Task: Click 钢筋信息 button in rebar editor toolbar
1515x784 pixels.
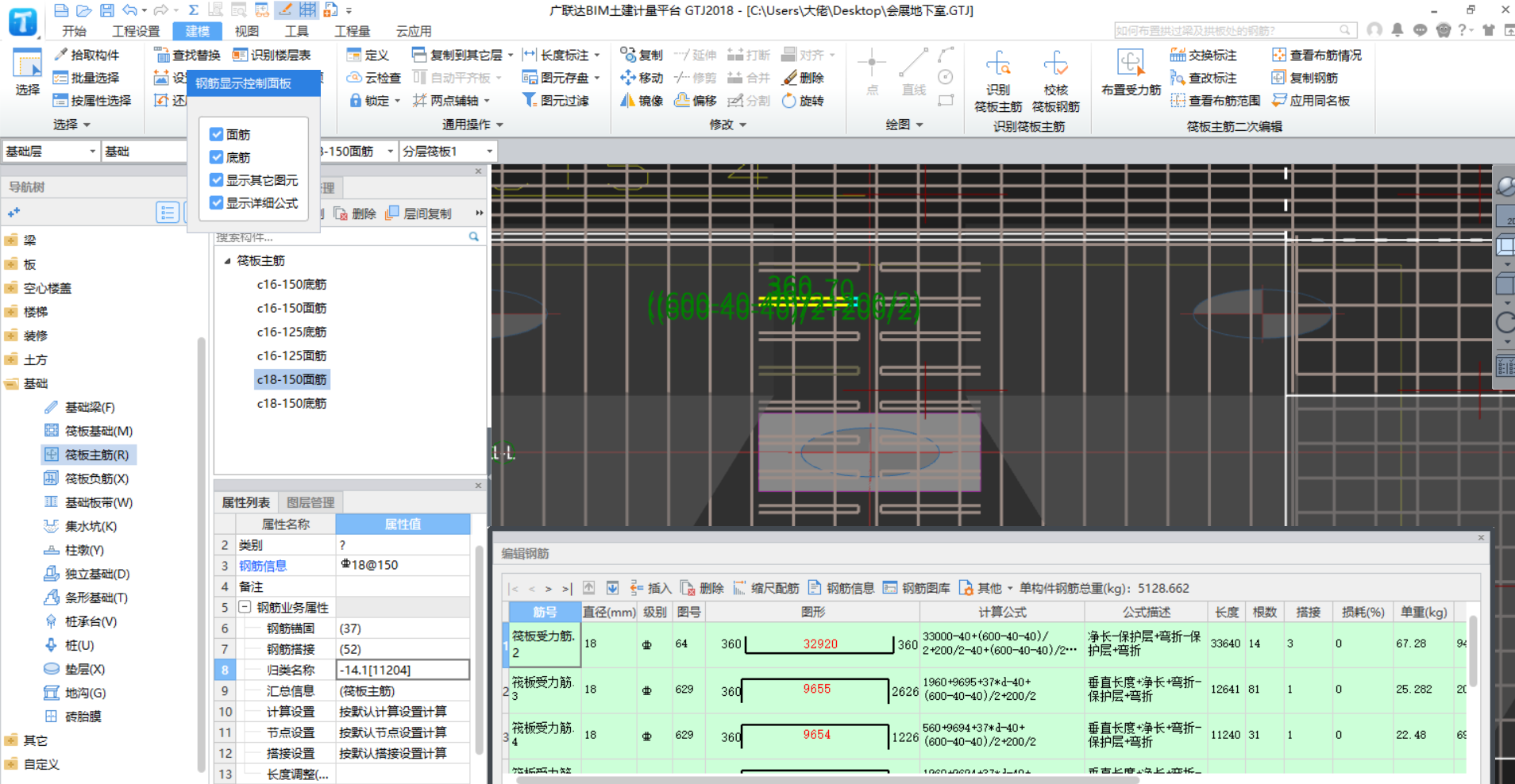Action: click(841, 588)
